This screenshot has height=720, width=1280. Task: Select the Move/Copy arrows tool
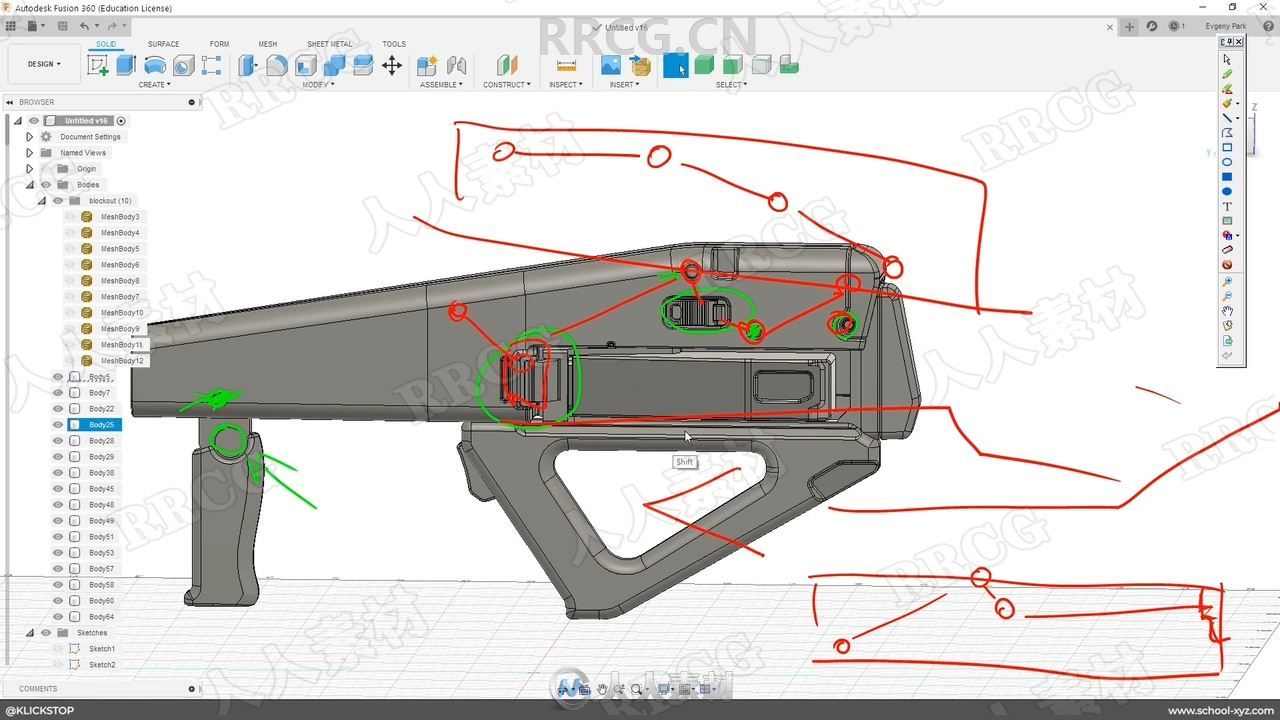(392, 65)
